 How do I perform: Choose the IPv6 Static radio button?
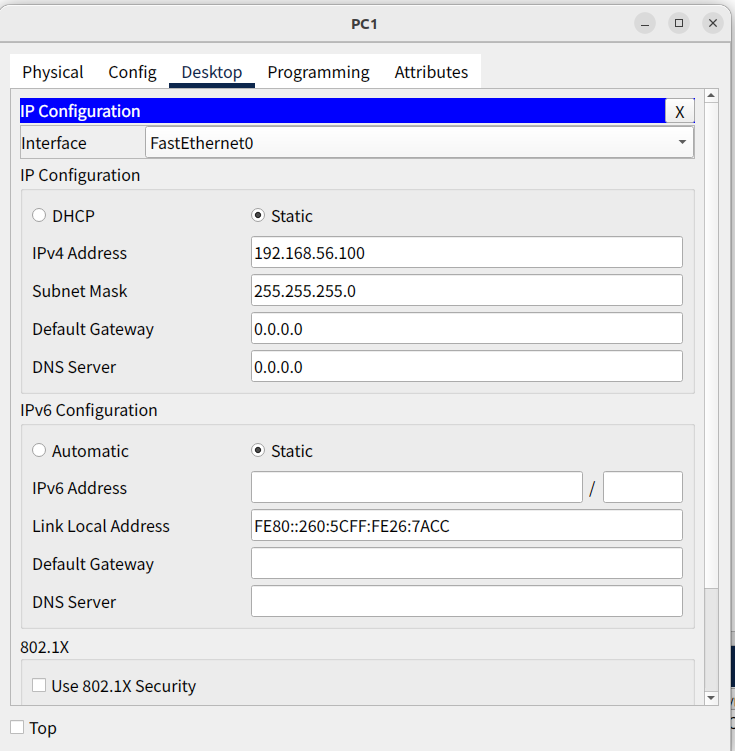(x=258, y=450)
